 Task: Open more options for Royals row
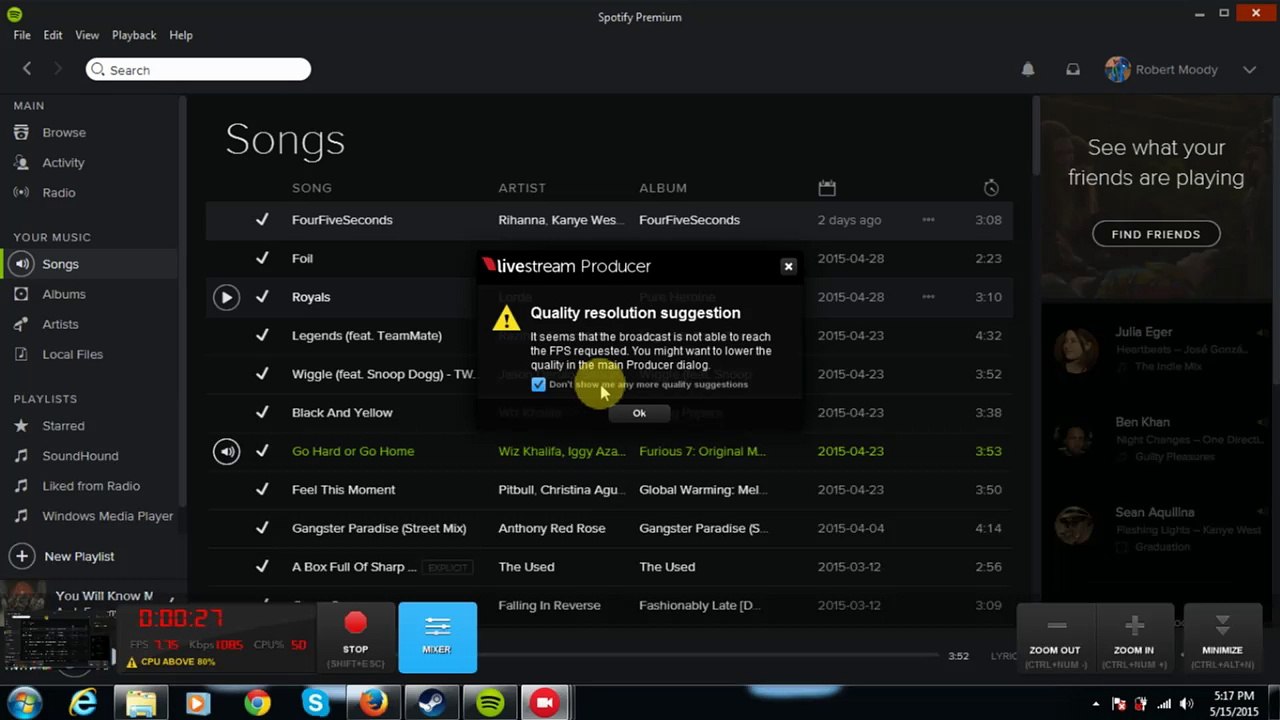[x=928, y=297]
